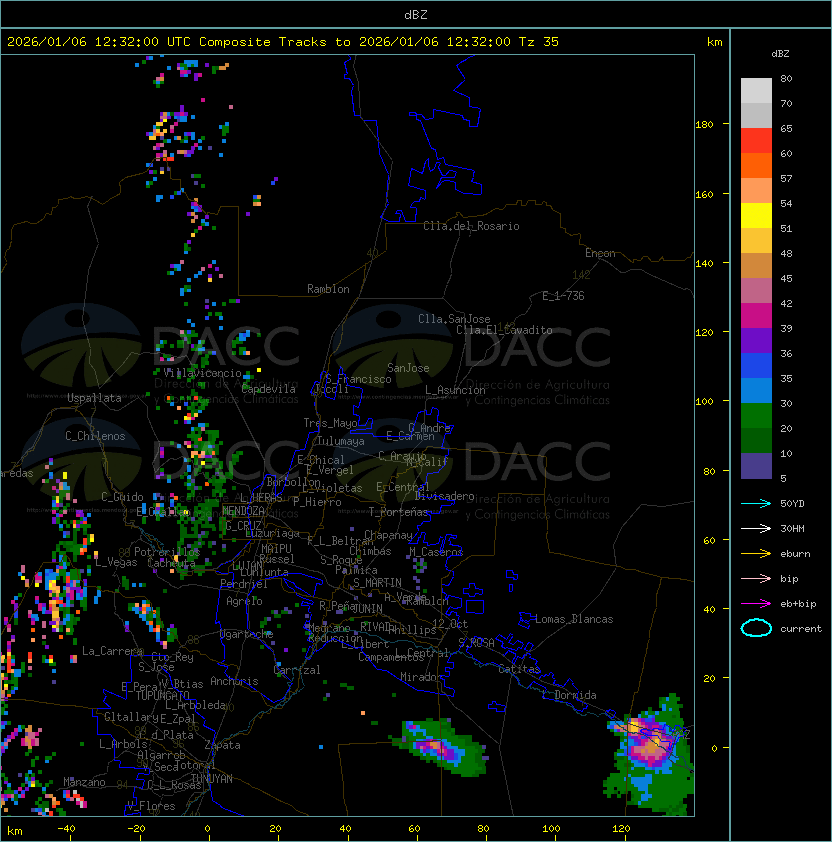Click the 'Encon' map label
The width and height of the screenshot is (832, 842).
[x=600, y=253]
